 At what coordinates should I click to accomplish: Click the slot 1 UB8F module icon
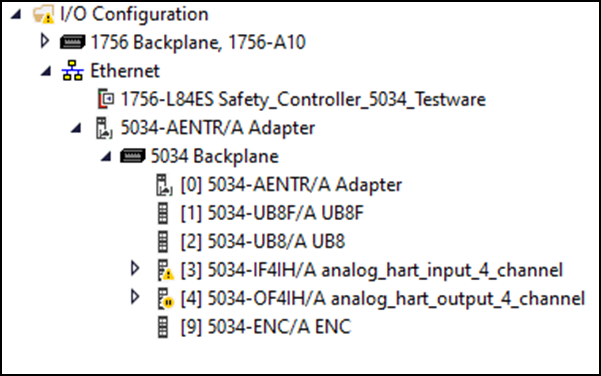click(x=163, y=213)
